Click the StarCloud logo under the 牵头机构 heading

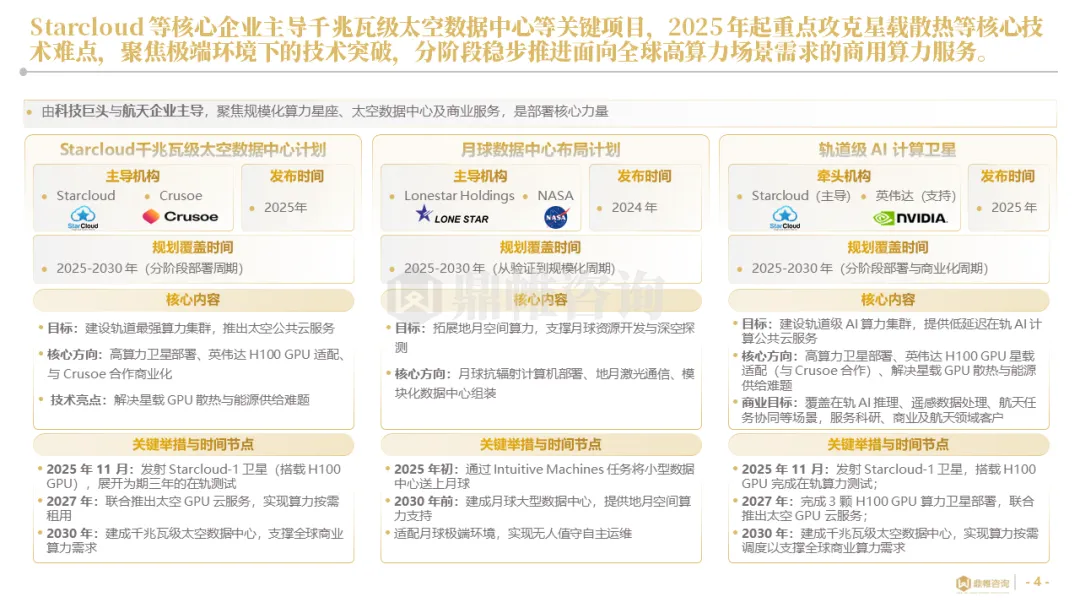785,218
